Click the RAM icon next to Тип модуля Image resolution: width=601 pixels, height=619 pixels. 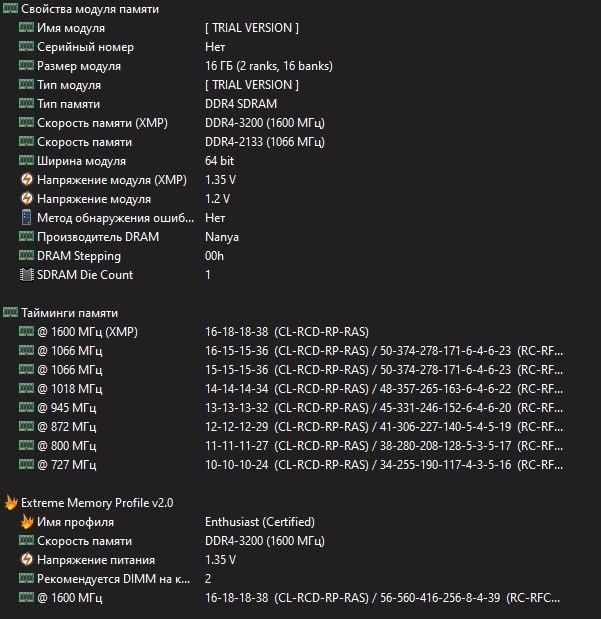point(26,84)
